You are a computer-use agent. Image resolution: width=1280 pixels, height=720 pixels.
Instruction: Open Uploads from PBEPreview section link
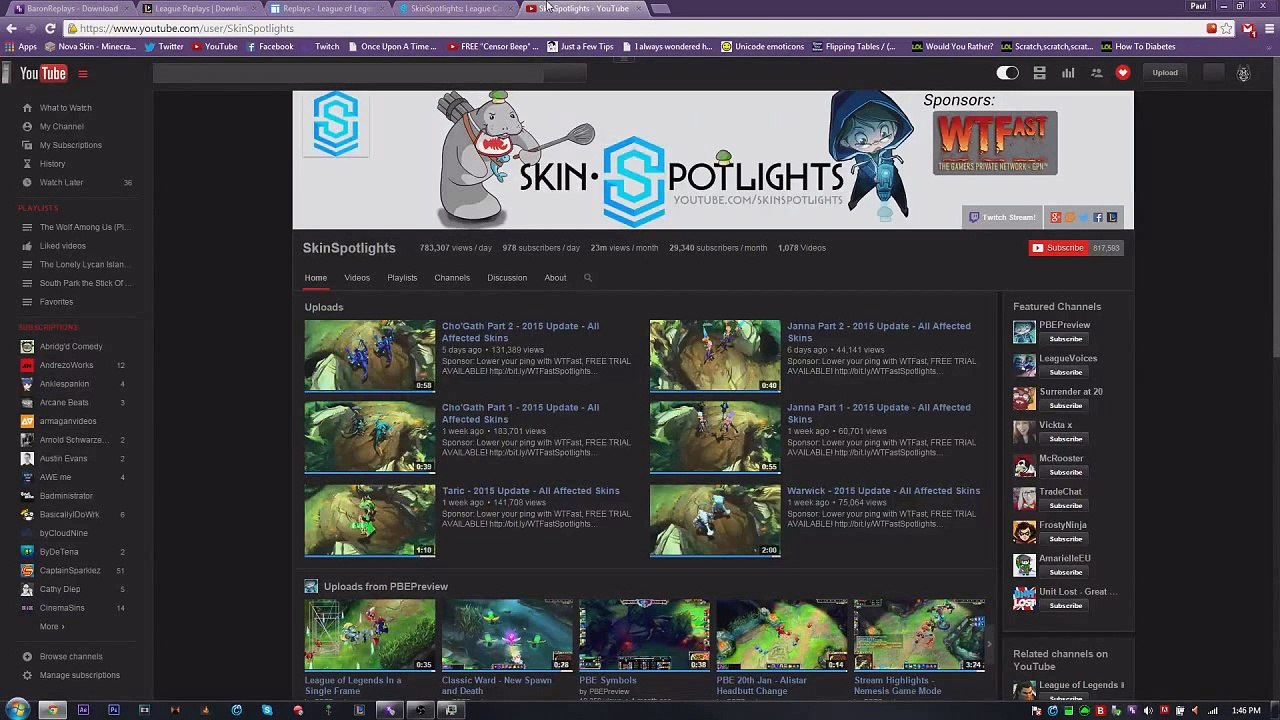[385, 587]
